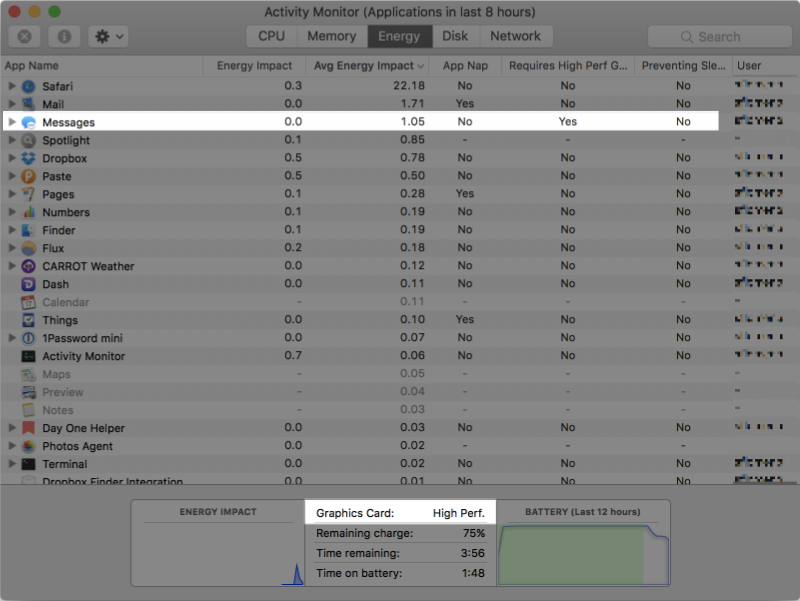800x601 pixels.
Task: Select the Photos Agent row name
Action: coord(77,446)
